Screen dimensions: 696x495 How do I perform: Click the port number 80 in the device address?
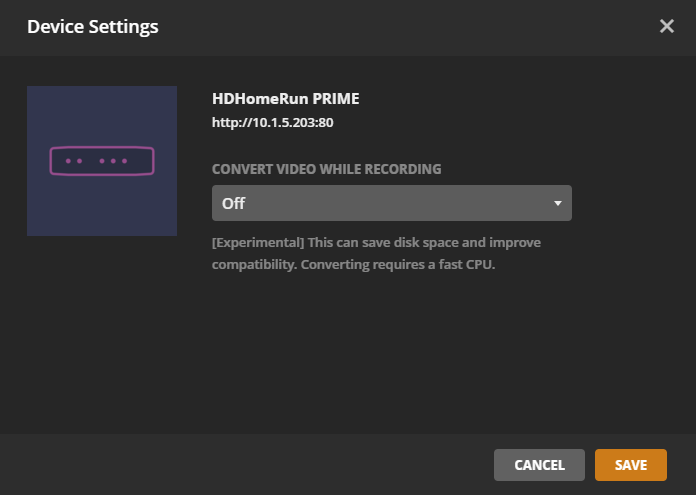tap(325, 123)
